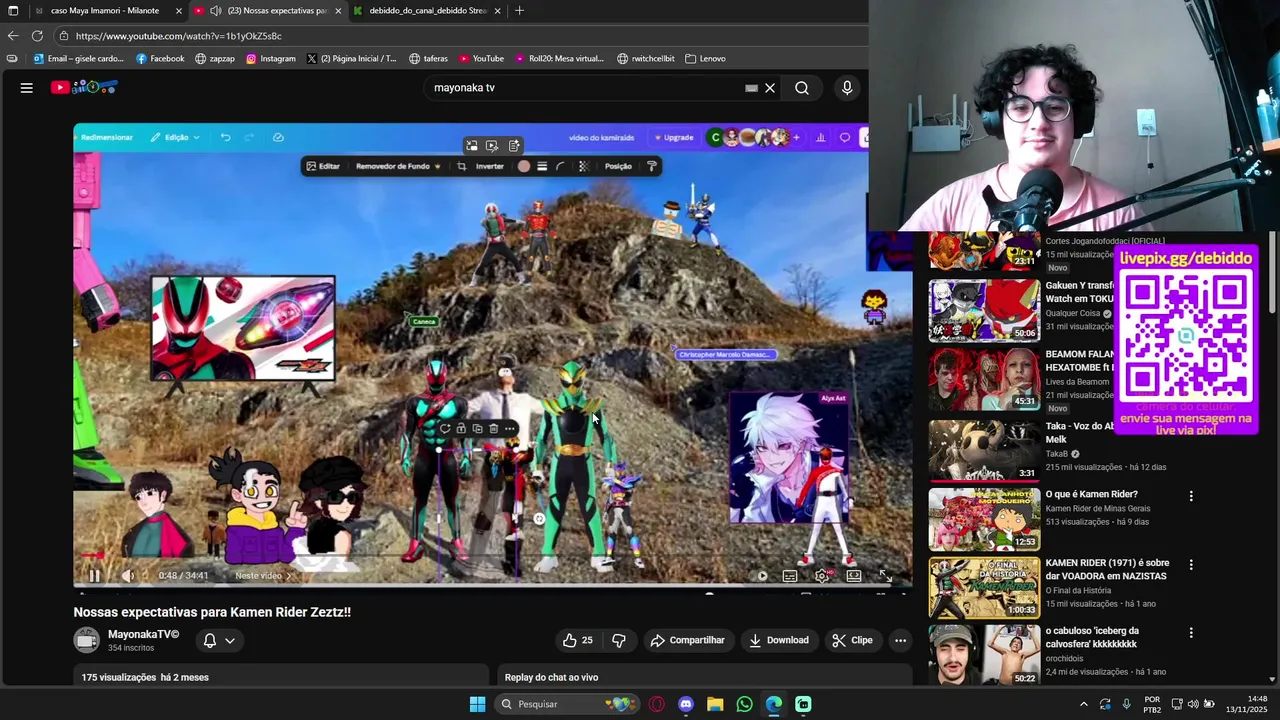
Task: Open options menu for 'O que é Kamen Rider?'
Action: [x=1191, y=496]
